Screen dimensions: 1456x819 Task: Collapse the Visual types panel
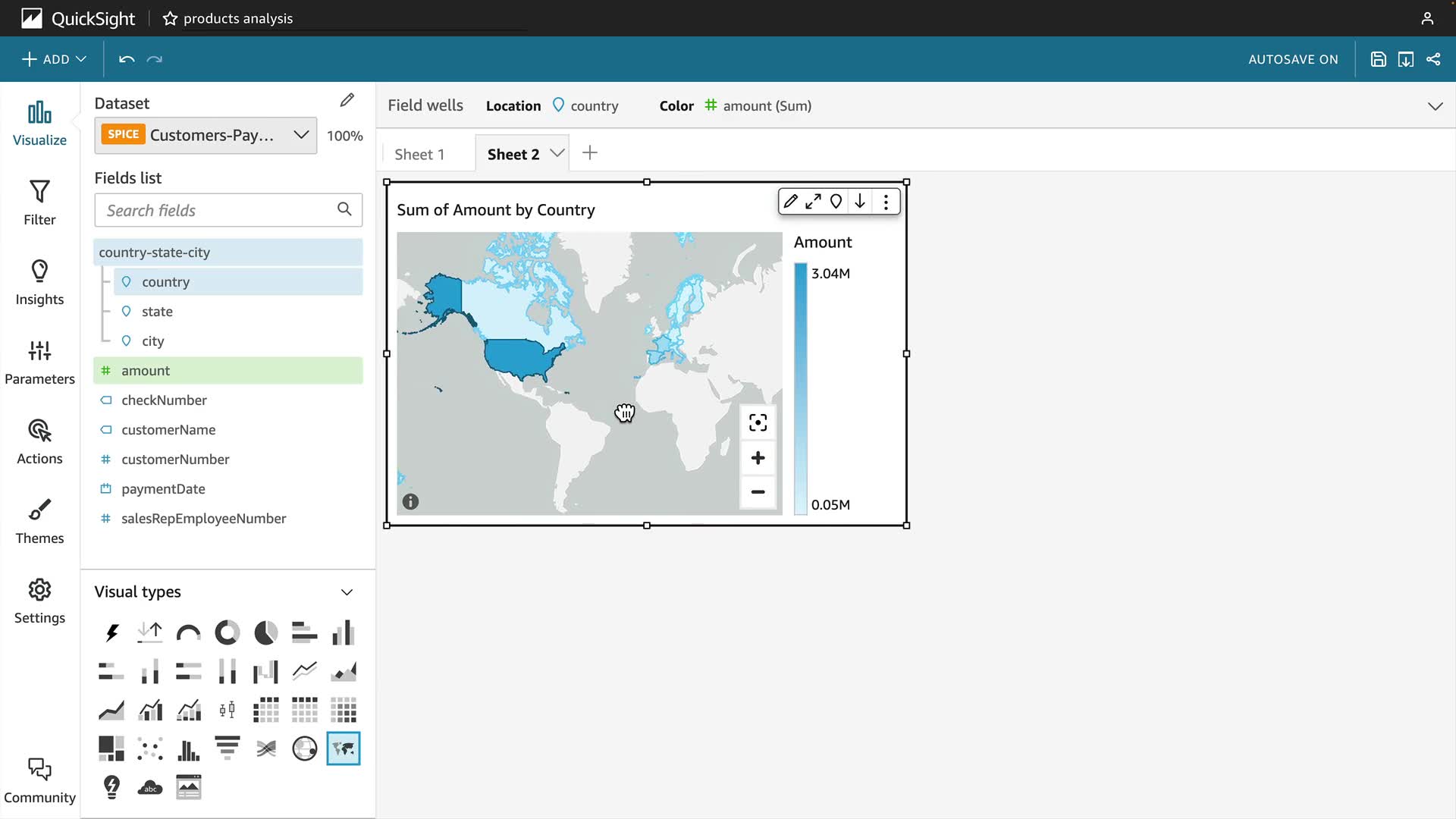click(347, 592)
